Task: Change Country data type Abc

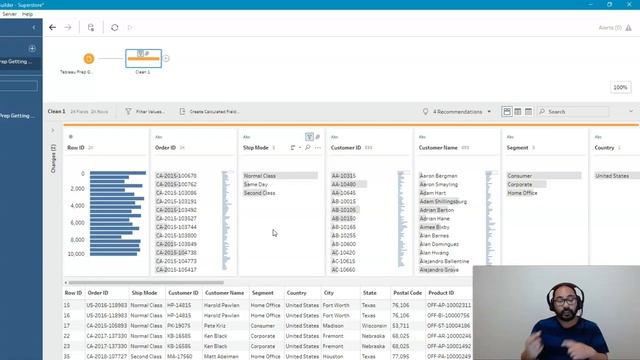Action: (598, 137)
